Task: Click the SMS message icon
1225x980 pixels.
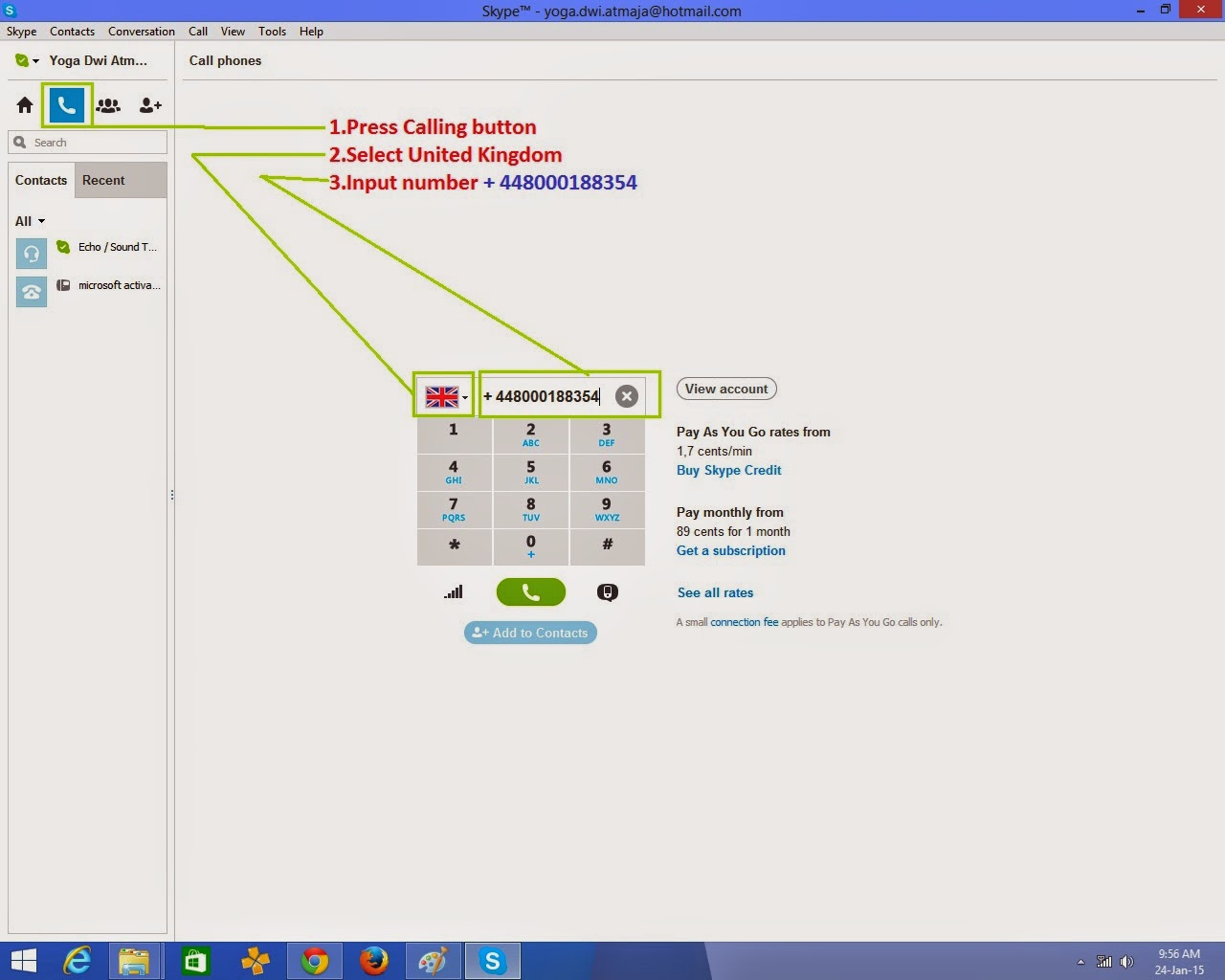Action: [608, 592]
